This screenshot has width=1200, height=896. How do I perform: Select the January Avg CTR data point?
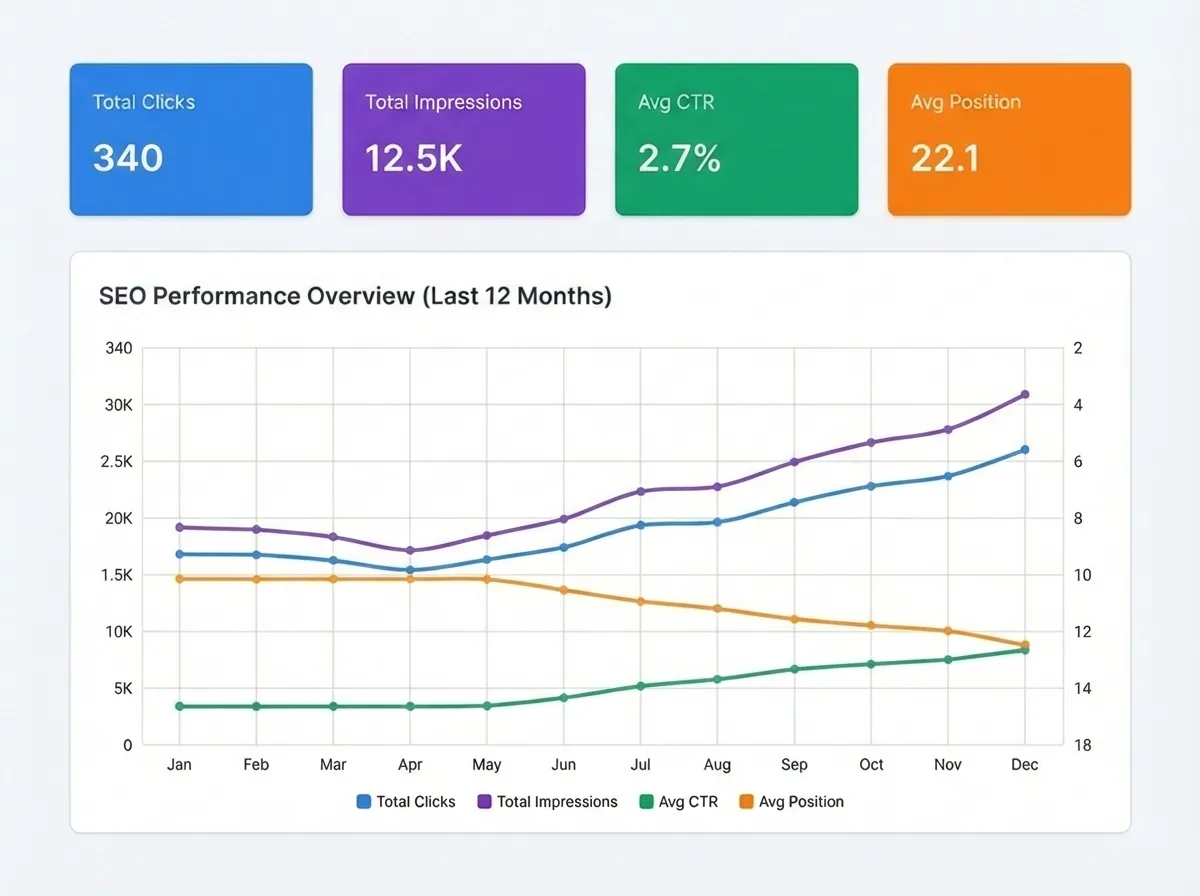coord(180,706)
